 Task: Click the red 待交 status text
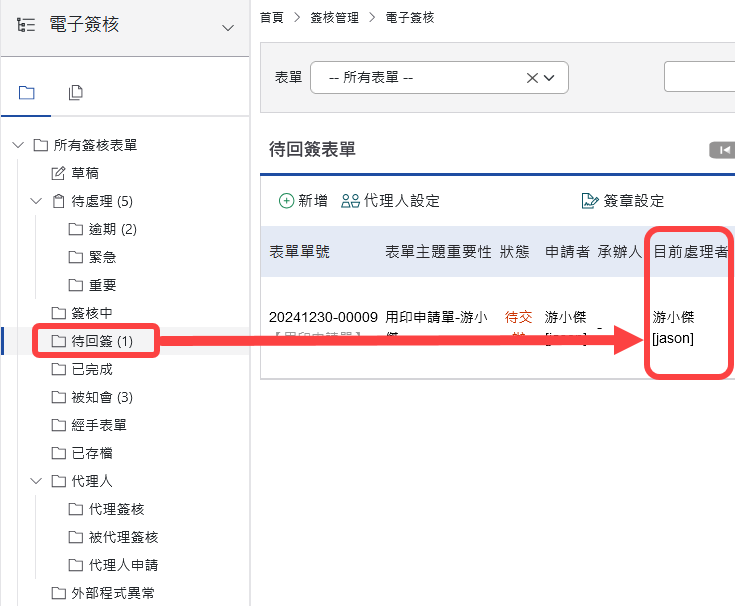click(x=518, y=317)
